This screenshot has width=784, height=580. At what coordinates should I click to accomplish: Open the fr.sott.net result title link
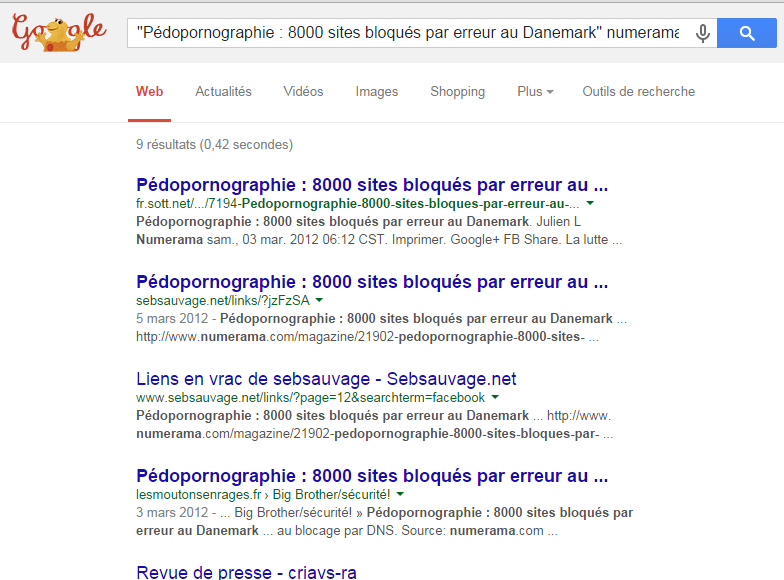(371, 185)
